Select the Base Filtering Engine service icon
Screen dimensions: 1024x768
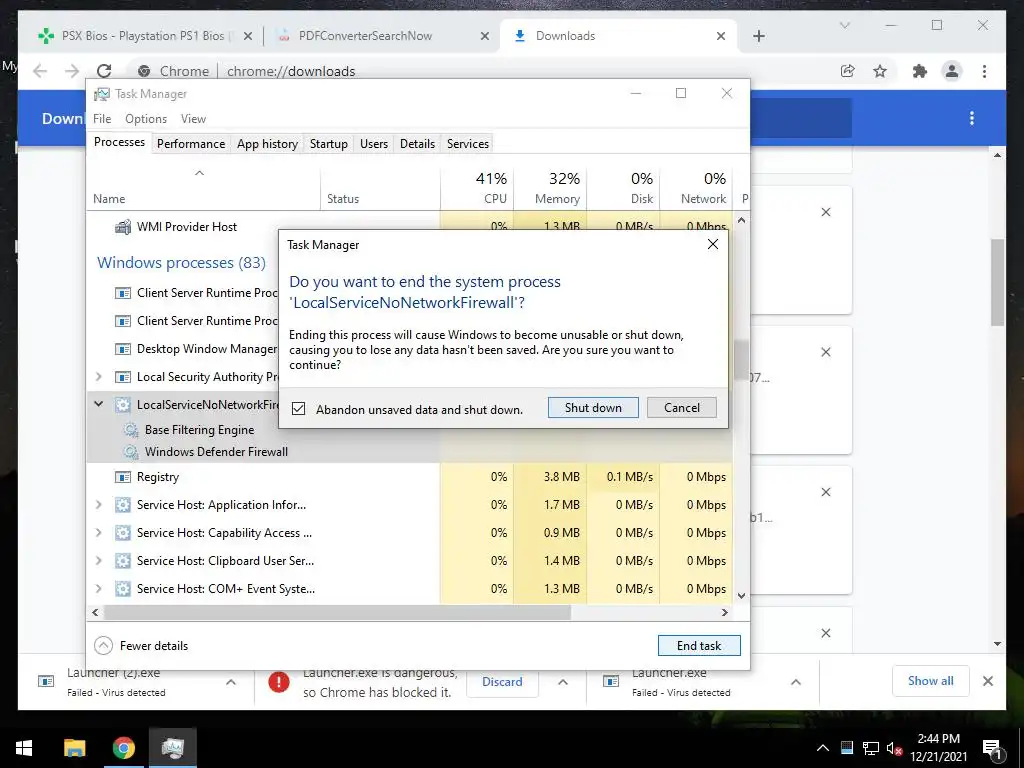coord(131,430)
